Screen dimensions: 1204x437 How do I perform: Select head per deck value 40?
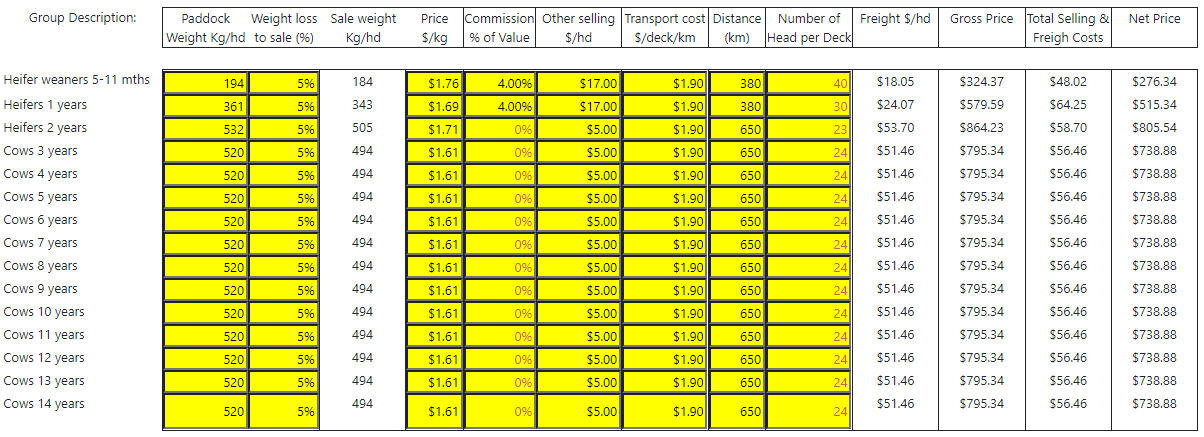pyautogui.click(x=808, y=83)
